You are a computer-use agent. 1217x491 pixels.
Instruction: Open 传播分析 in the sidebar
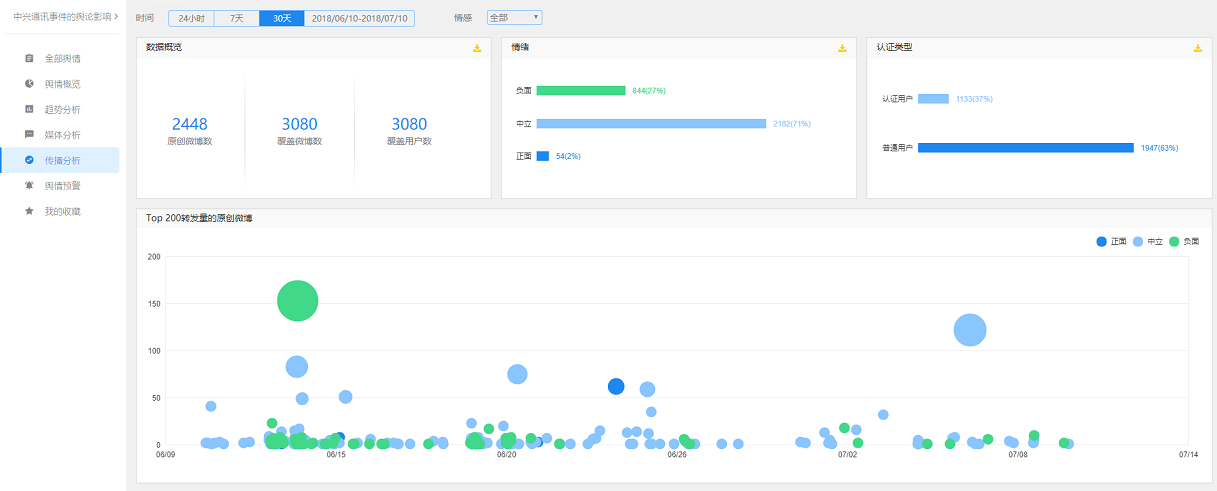coord(62,160)
